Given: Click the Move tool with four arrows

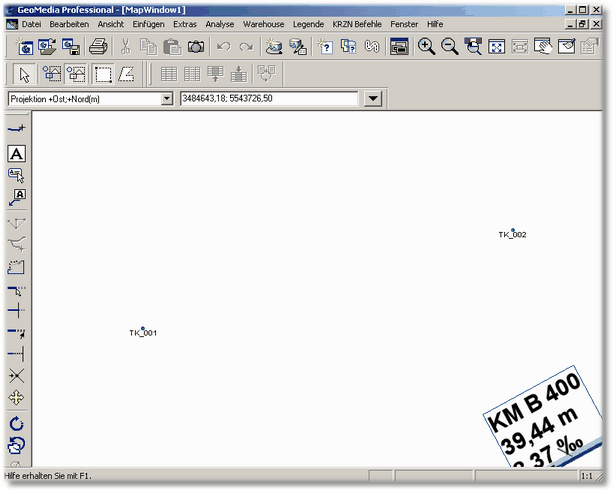Looking at the screenshot, I should tap(17, 399).
